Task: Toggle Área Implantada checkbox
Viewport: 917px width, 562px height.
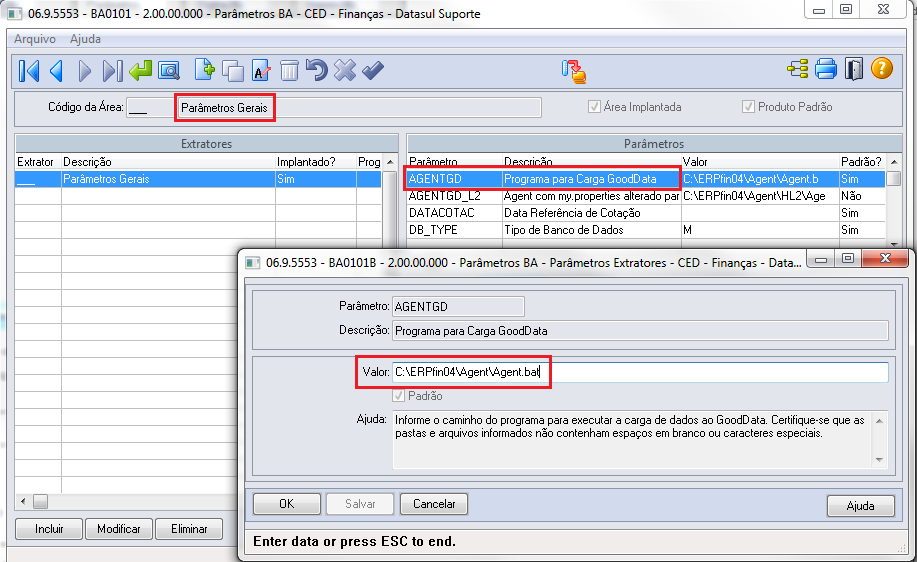Action: point(594,107)
